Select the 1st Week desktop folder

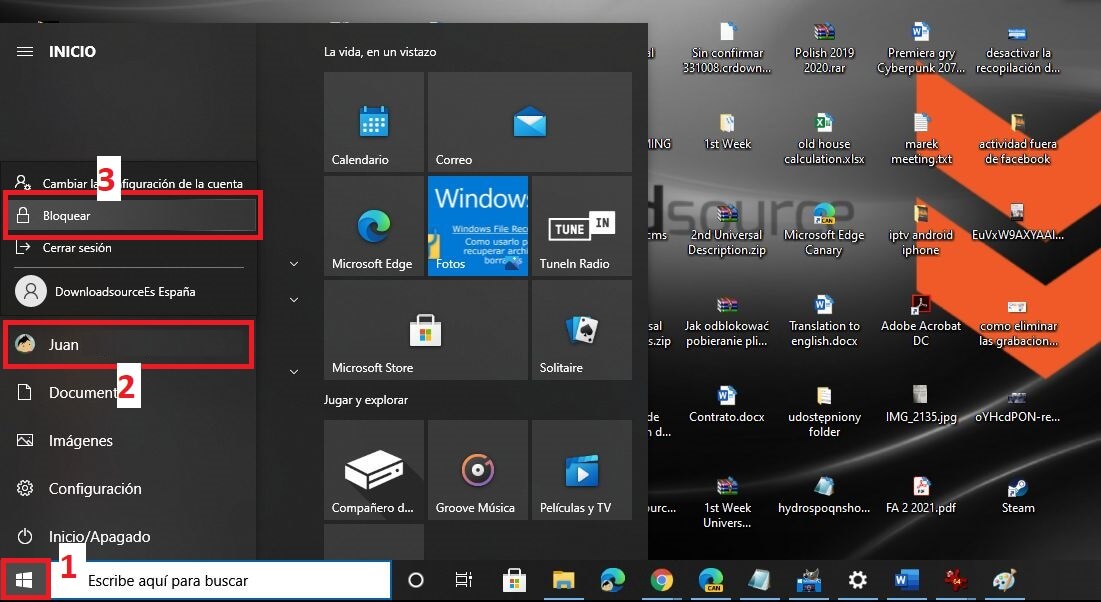[727, 131]
